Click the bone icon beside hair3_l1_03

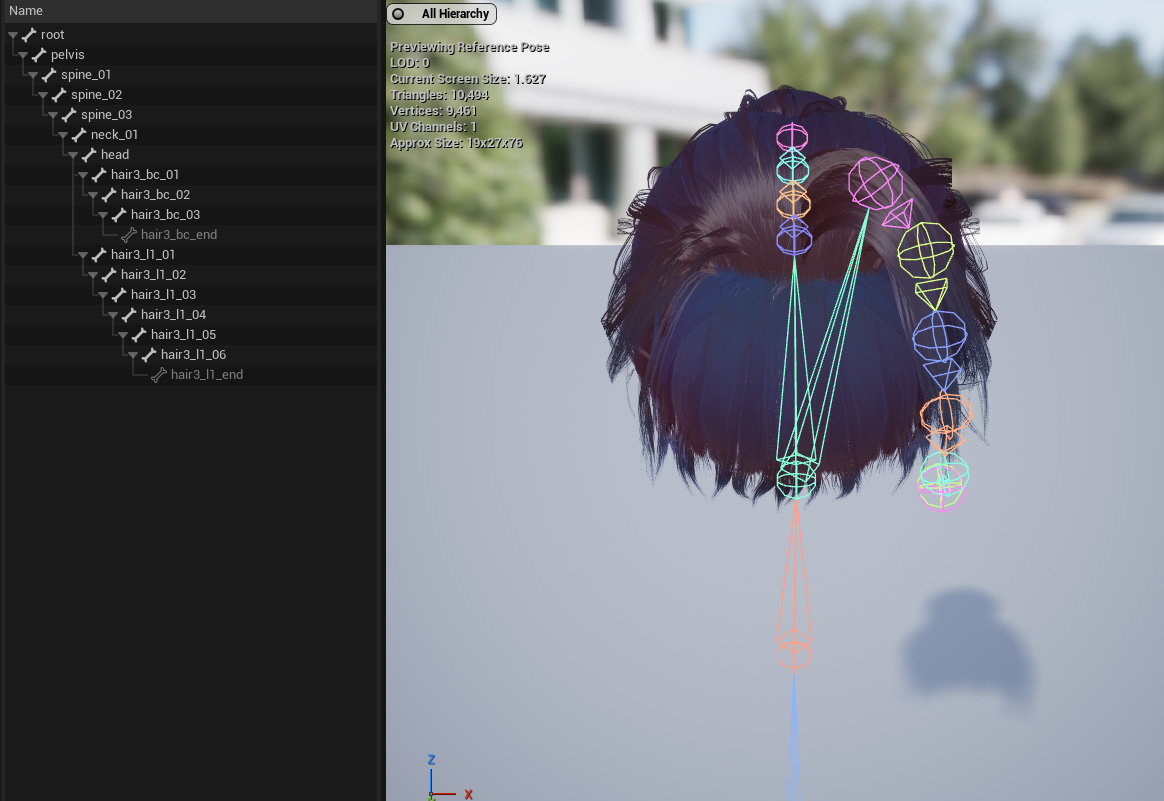point(120,295)
